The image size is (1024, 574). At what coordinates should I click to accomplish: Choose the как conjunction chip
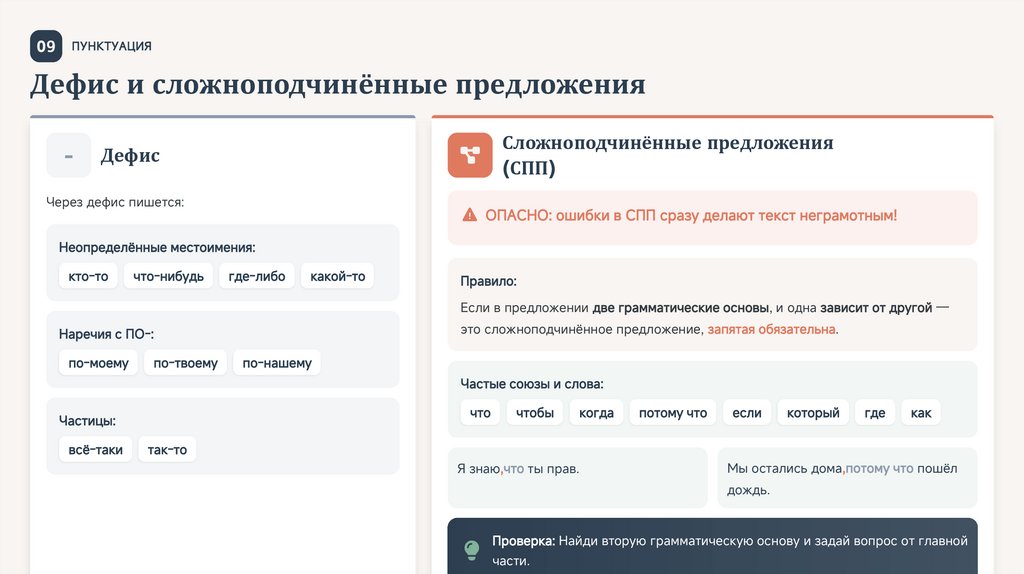921,413
